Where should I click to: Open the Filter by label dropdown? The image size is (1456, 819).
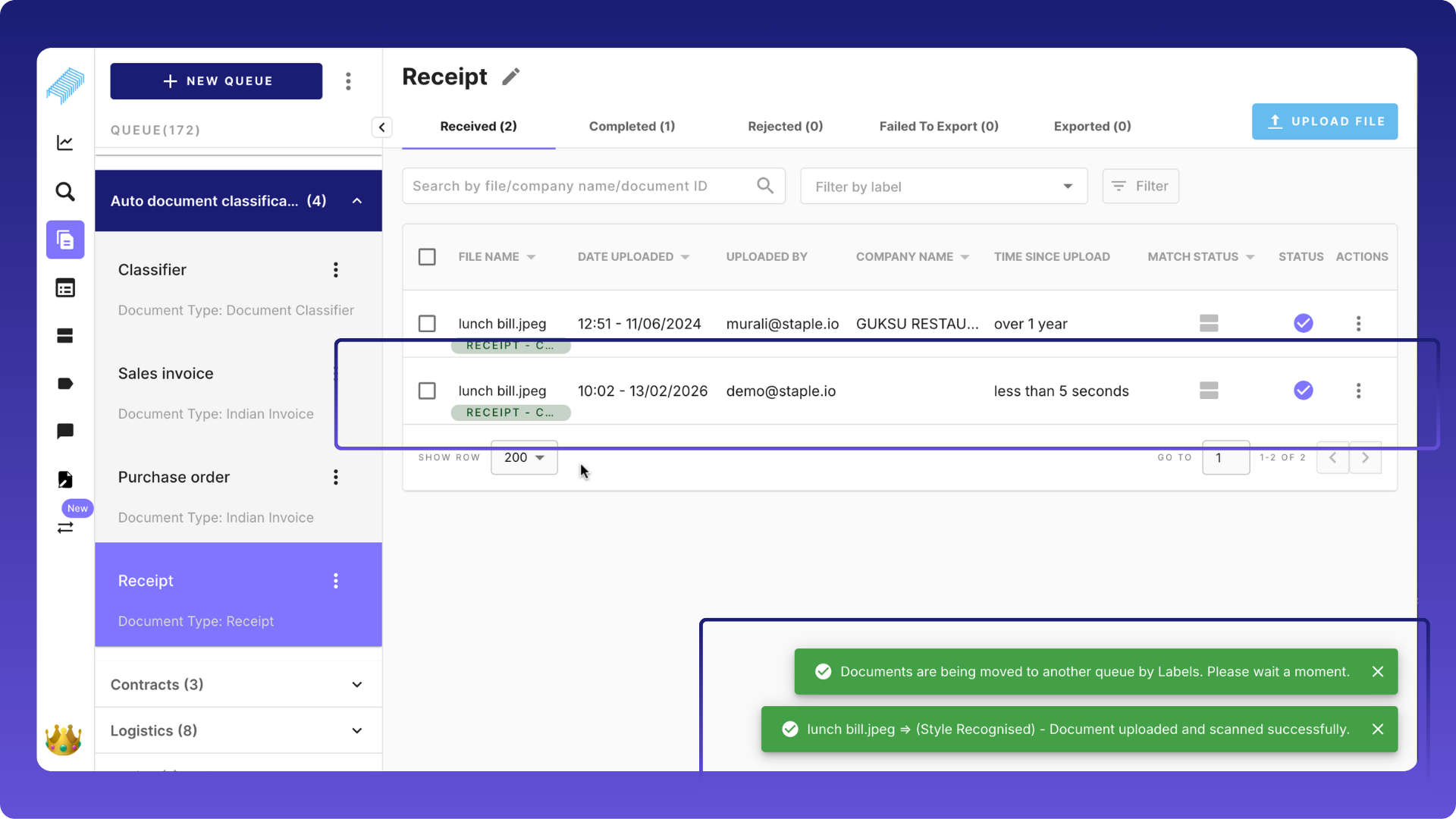coord(943,187)
